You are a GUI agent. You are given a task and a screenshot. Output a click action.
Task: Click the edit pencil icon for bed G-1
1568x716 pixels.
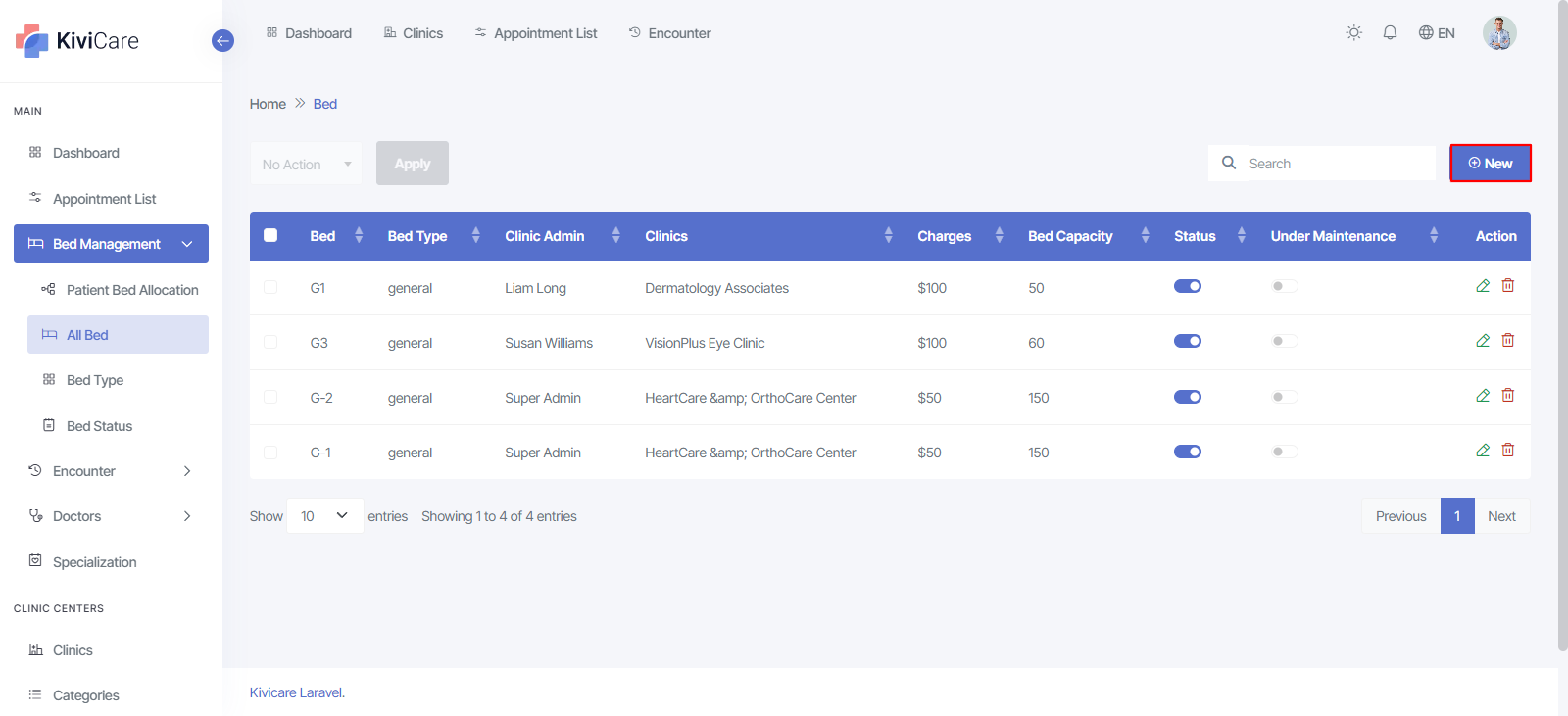[1483, 451]
